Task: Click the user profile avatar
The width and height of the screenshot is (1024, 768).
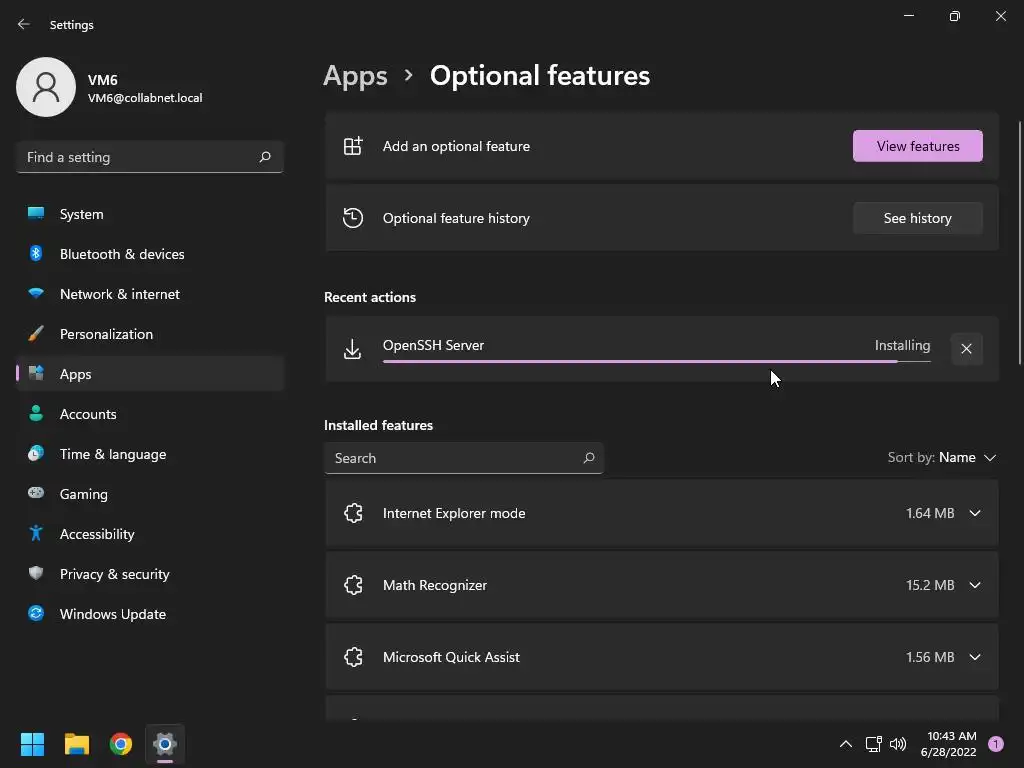Action: (46, 87)
